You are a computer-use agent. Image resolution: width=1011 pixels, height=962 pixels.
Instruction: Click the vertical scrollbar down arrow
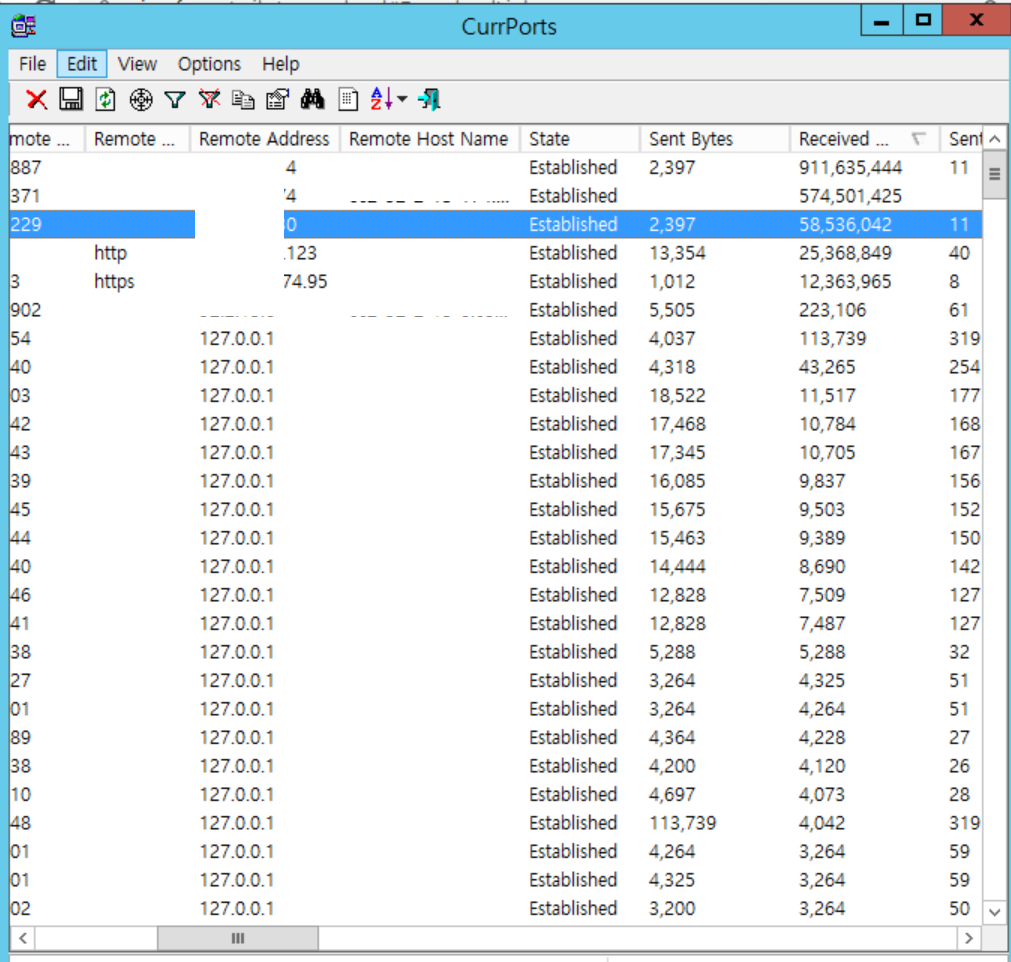pyautogui.click(x=994, y=912)
